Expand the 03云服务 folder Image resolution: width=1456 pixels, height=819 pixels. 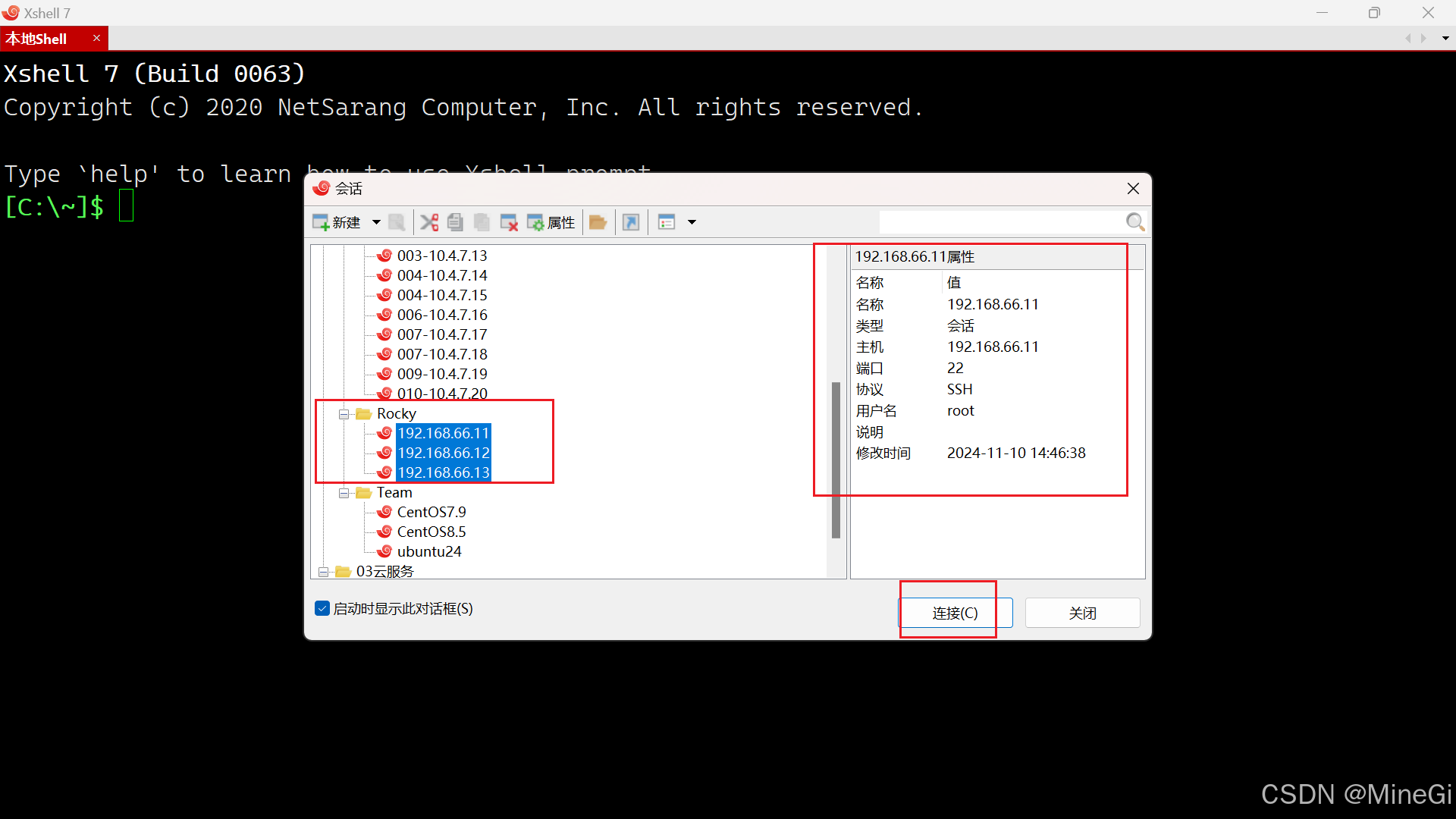[323, 572]
